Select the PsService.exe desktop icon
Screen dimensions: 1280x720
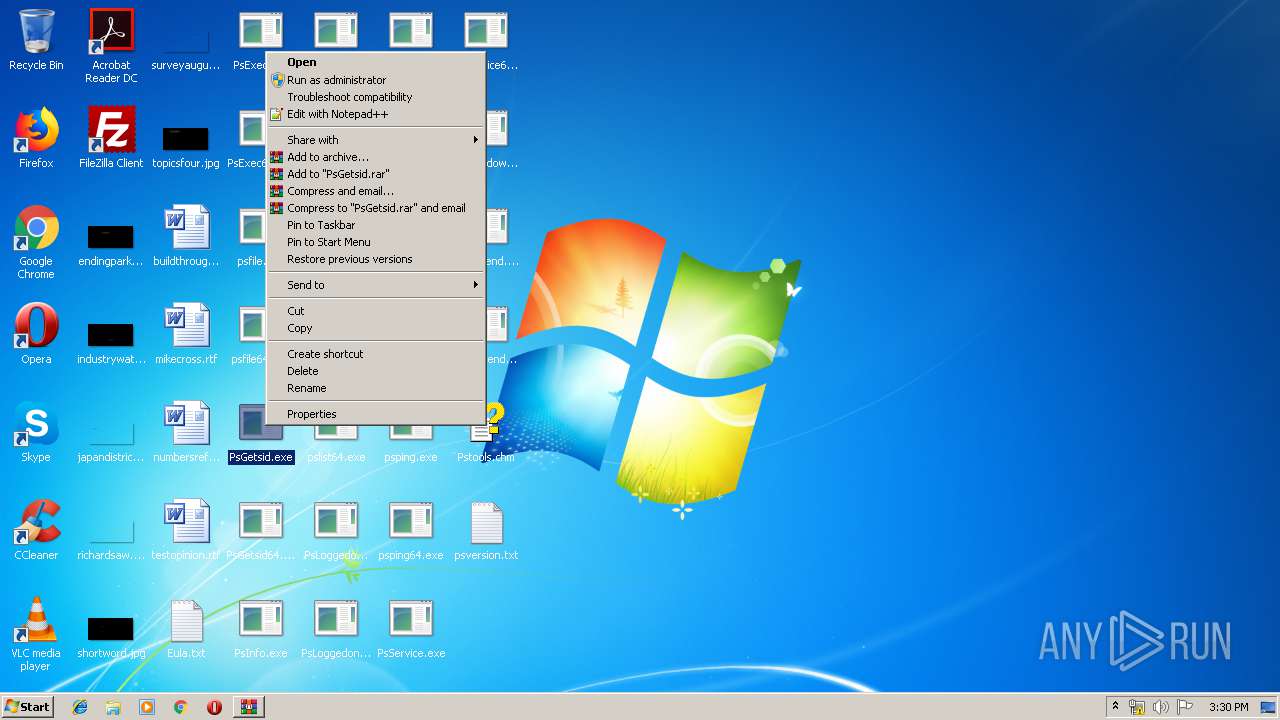411,628
